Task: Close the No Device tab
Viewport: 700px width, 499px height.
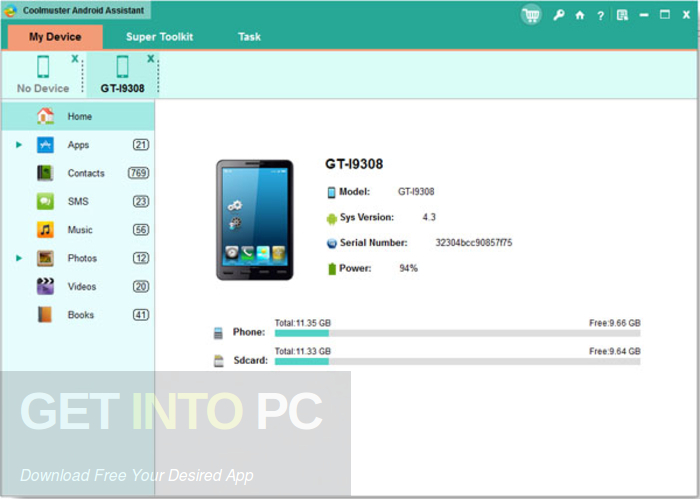Action: pos(75,58)
